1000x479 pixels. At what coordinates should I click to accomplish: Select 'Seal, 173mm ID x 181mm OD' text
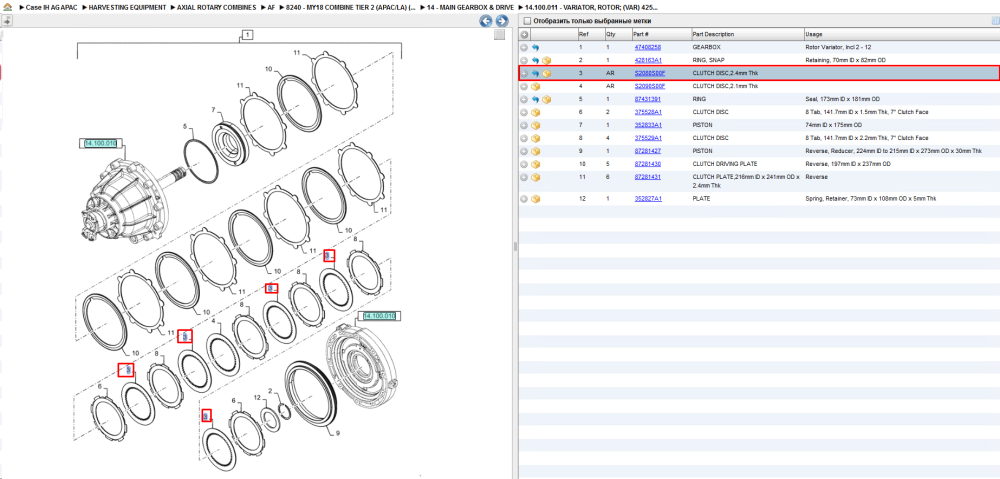[842, 99]
